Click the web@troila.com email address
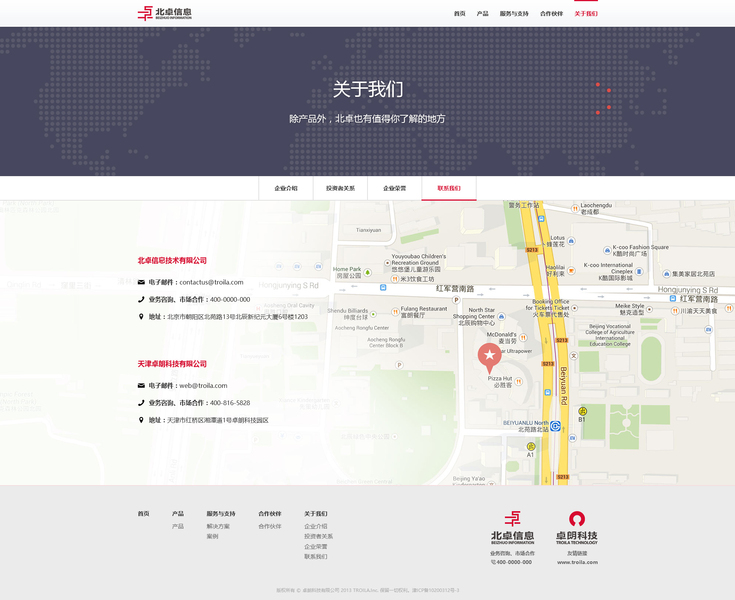Image resolution: width=735 pixels, height=600 pixels. tap(203, 385)
